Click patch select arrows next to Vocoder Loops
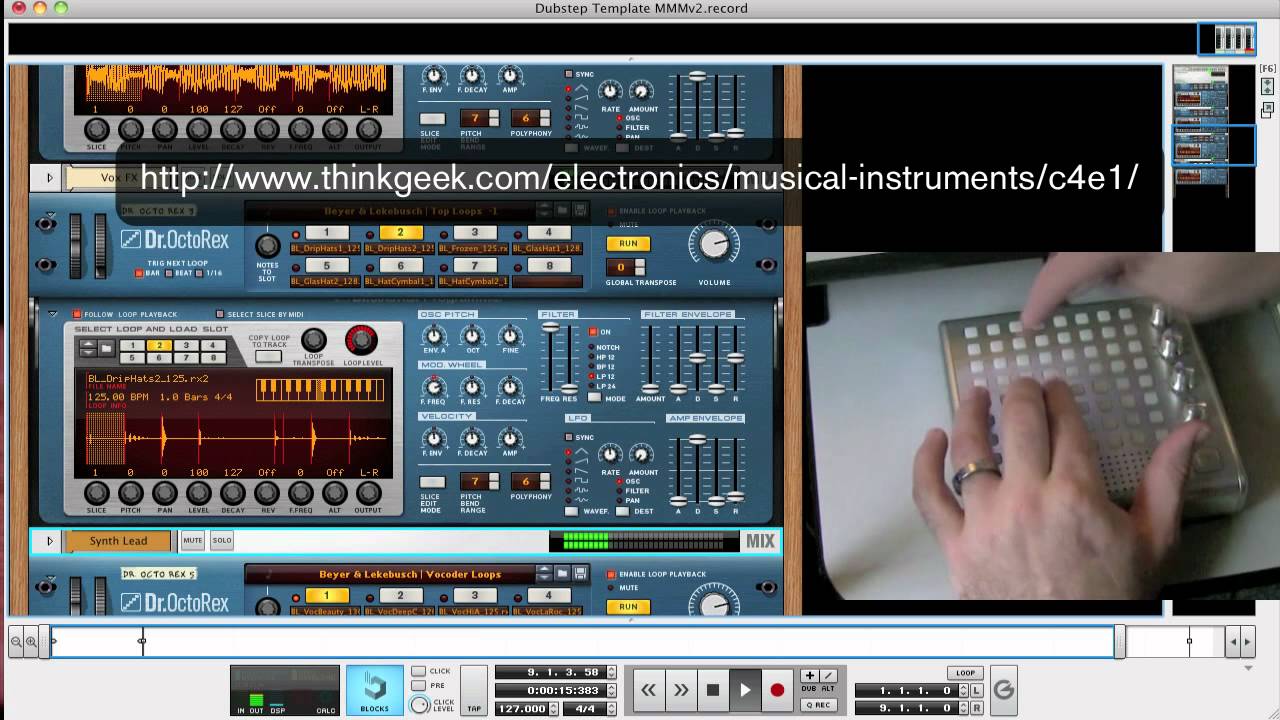This screenshot has width=1280, height=720. [544, 574]
